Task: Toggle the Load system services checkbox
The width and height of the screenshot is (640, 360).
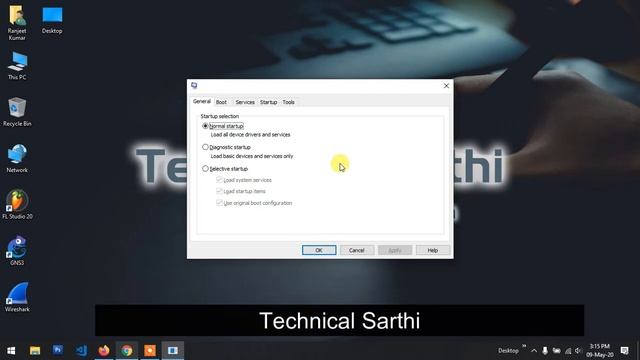Action: point(219,180)
